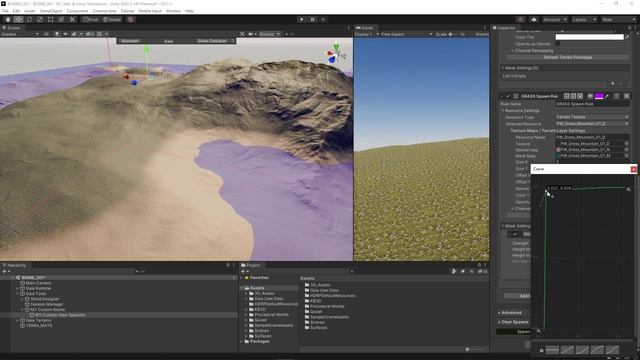This screenshot has height=360, width=640.
Task: Open the Free Aspect dropdown in Game view
Action: coord(406,34)
